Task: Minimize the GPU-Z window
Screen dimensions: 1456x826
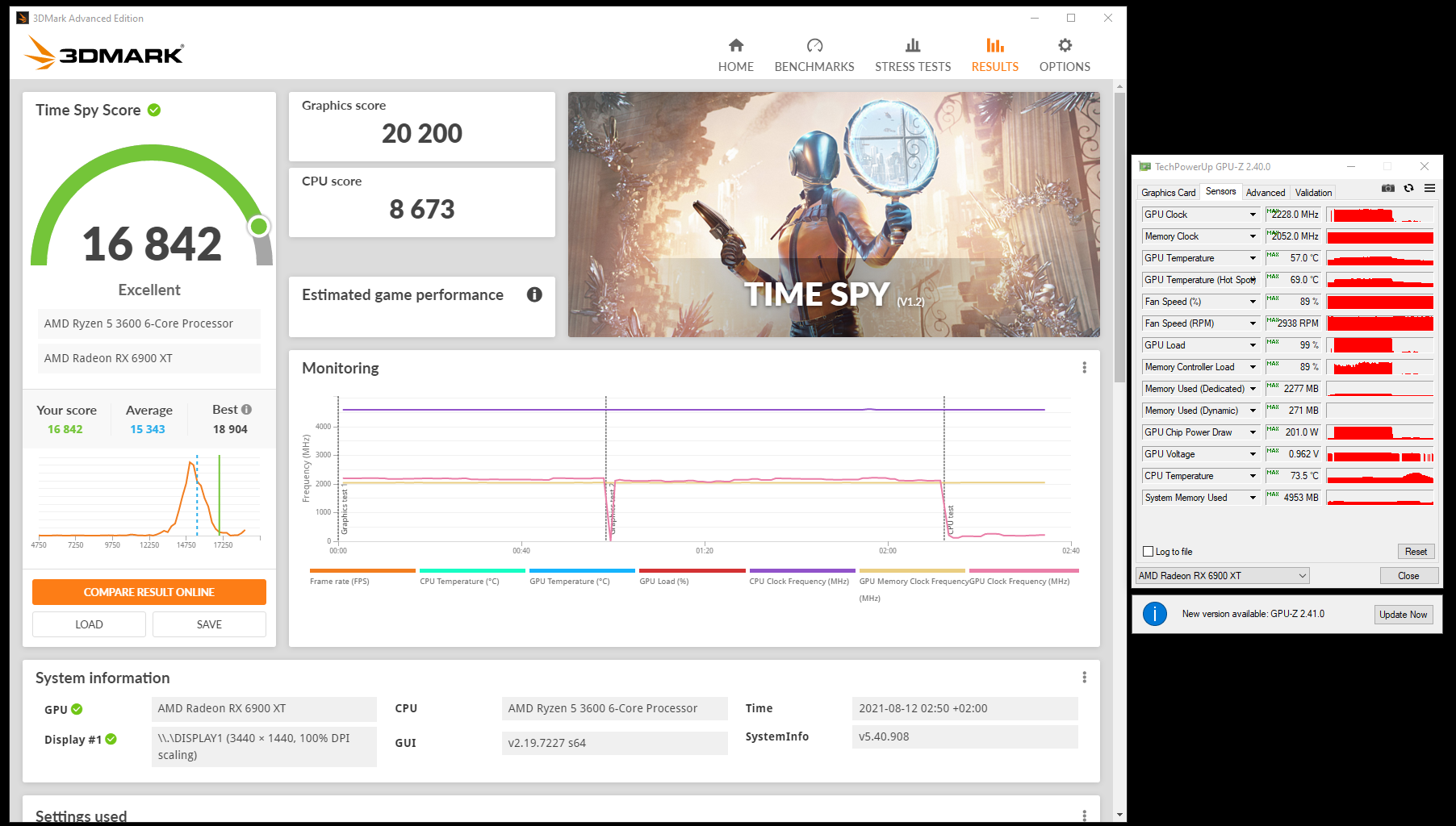Action: pyautogui.click(x=1350, y=167)
